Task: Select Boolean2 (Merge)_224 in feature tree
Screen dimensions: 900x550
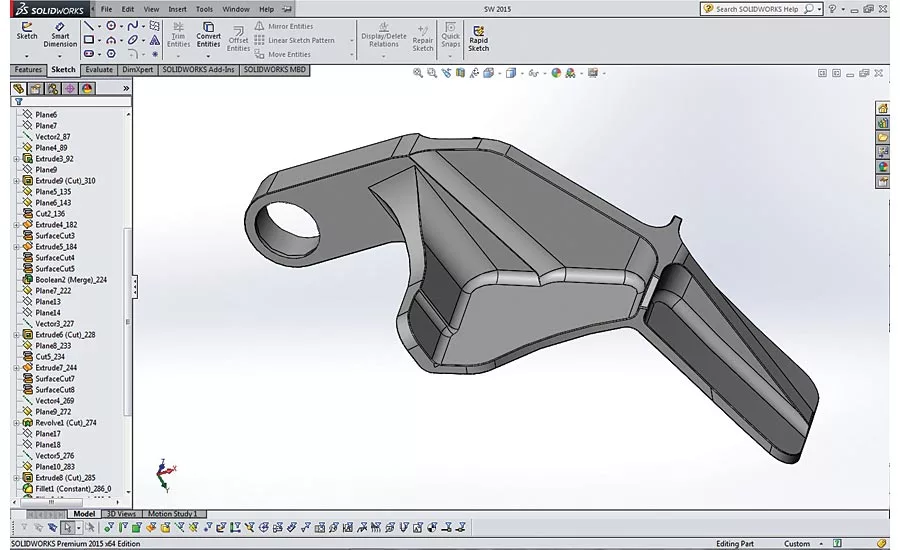Action: (x=71, y=280)
